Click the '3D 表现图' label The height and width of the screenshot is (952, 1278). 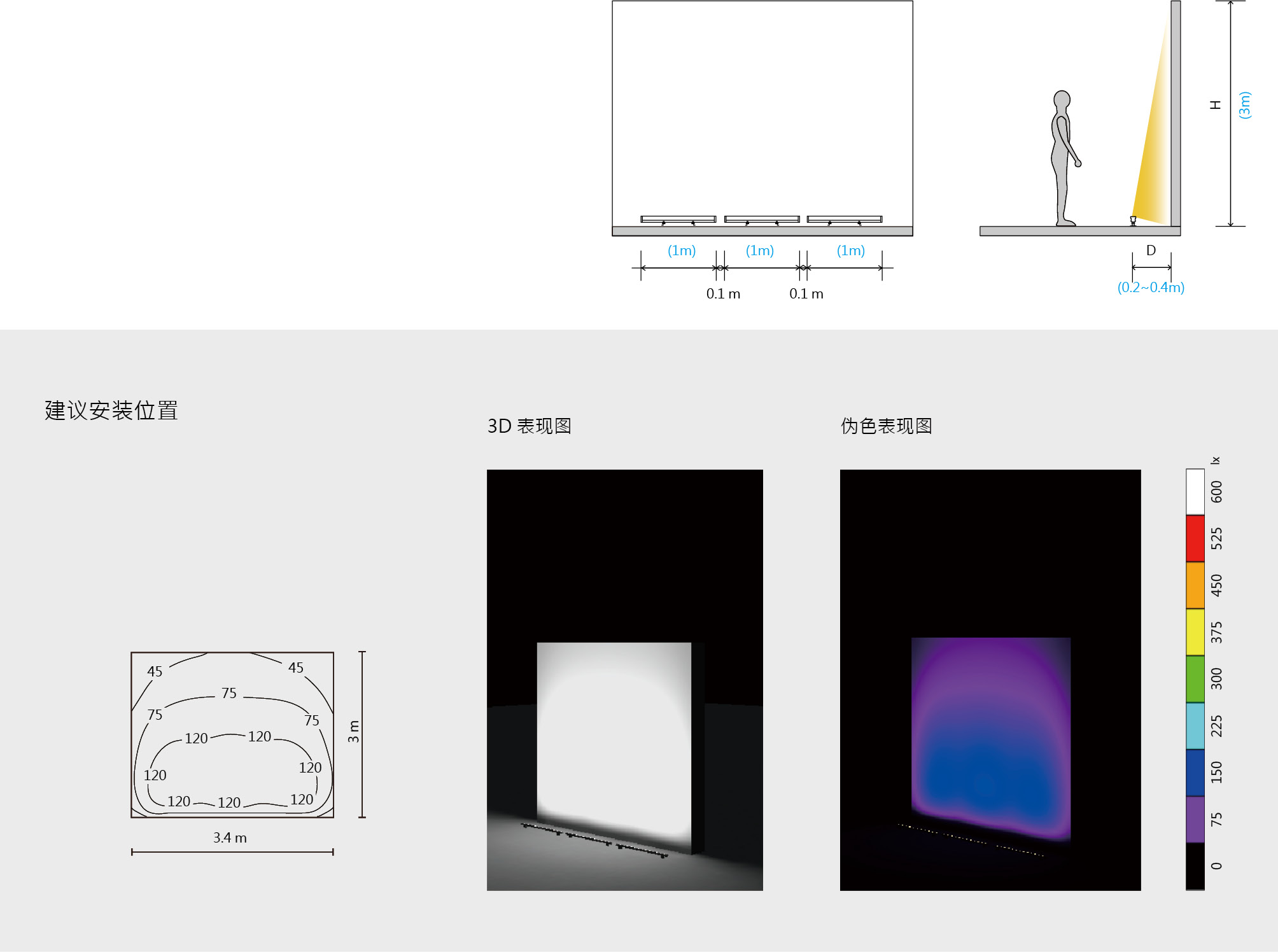(530, 426)
